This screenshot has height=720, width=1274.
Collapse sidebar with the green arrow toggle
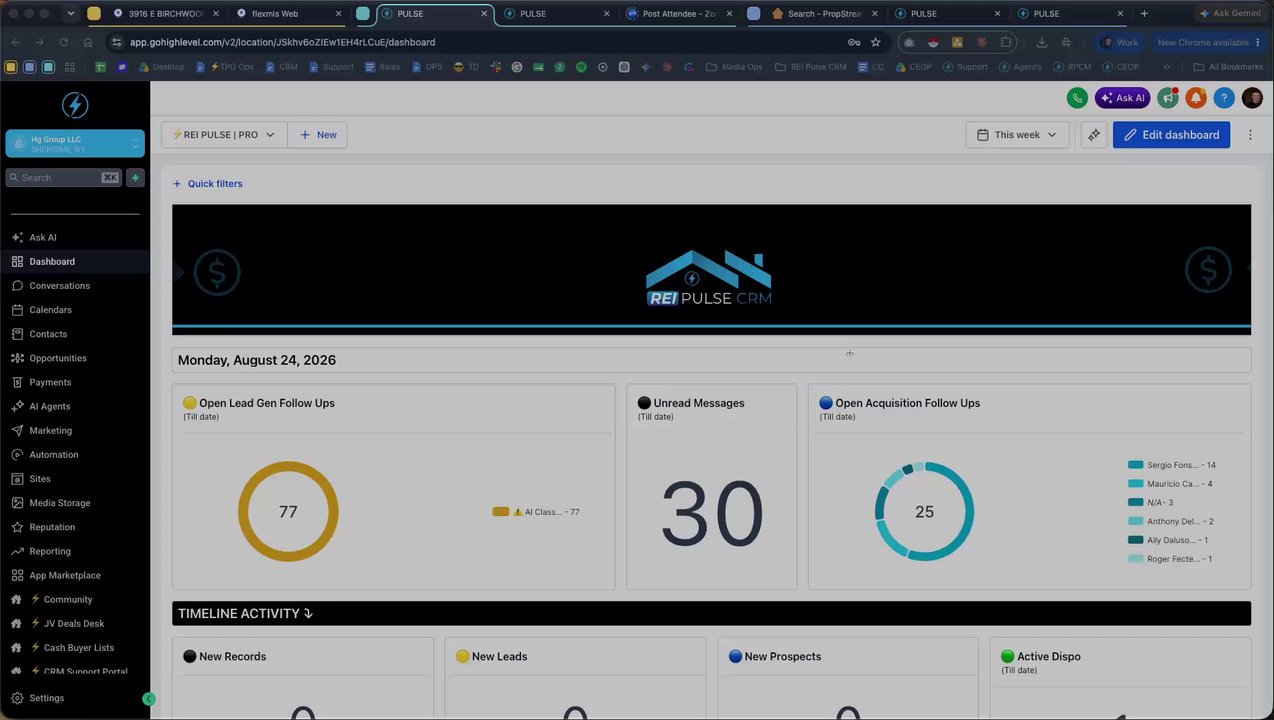(x=149, y=699)
